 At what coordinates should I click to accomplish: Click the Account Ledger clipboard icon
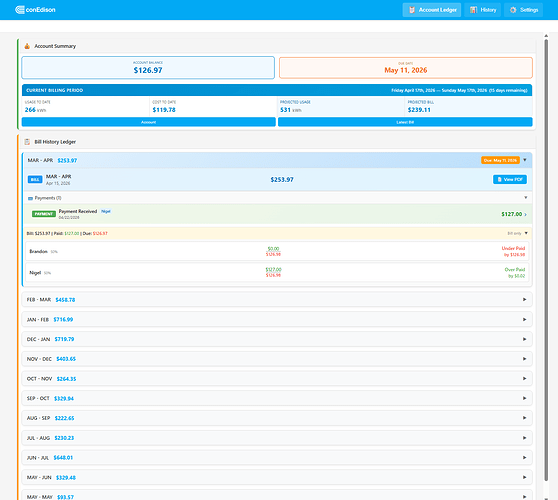coord(412,10)
